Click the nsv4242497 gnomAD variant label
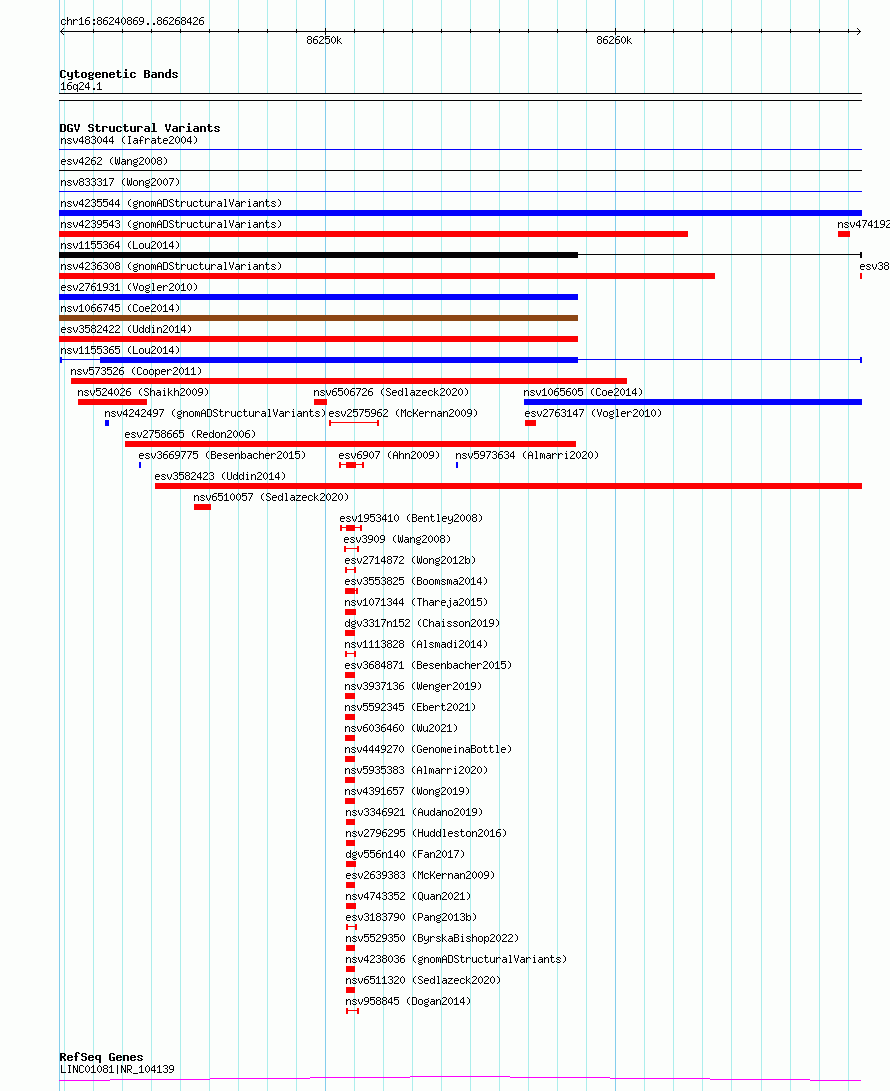890x1091 pixels. [x=216, y=413]
